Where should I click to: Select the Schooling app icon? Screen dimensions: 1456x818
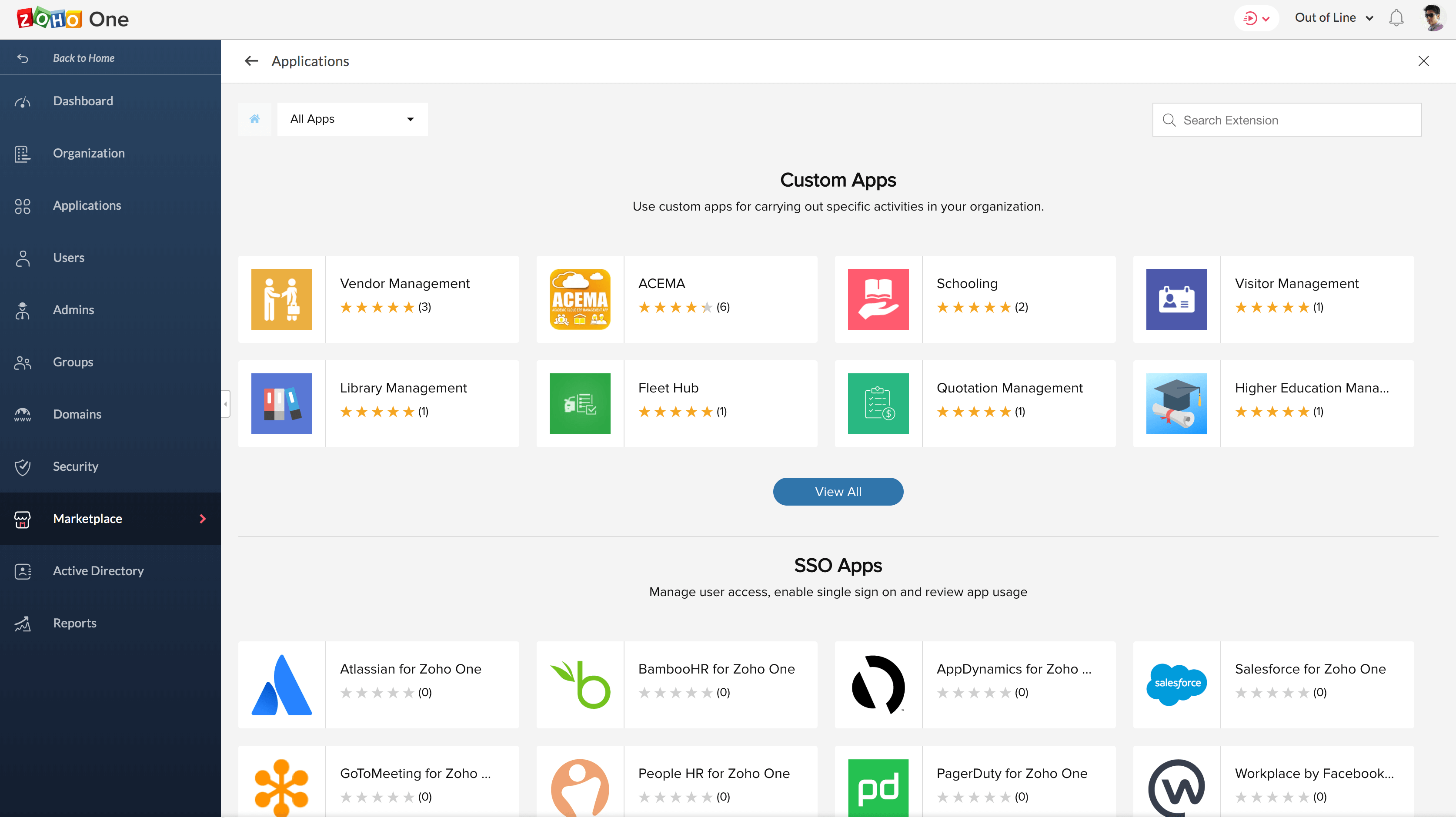click(x=878, y=298)
